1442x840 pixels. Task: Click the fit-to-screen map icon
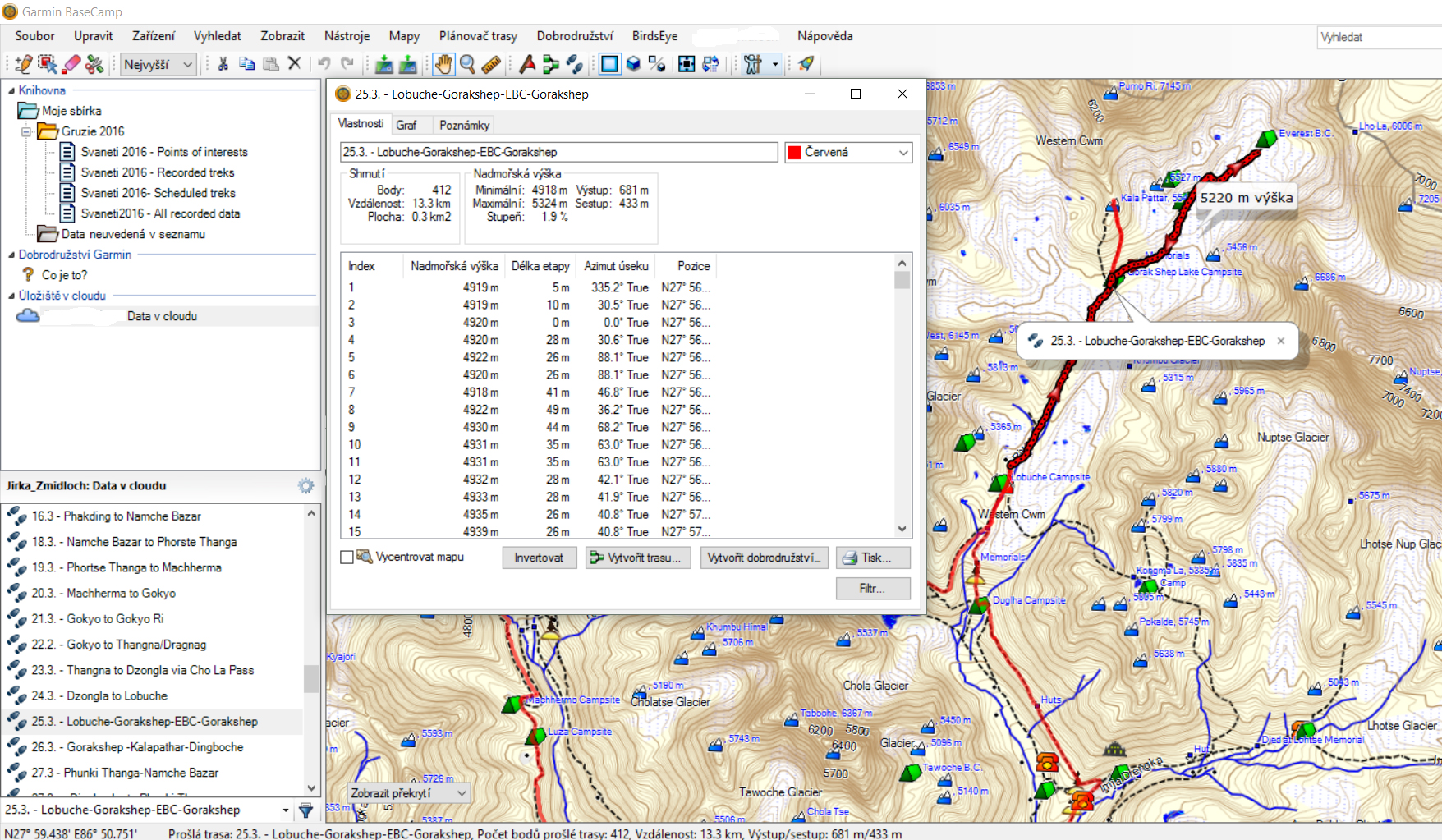click(x=687, y=63)
